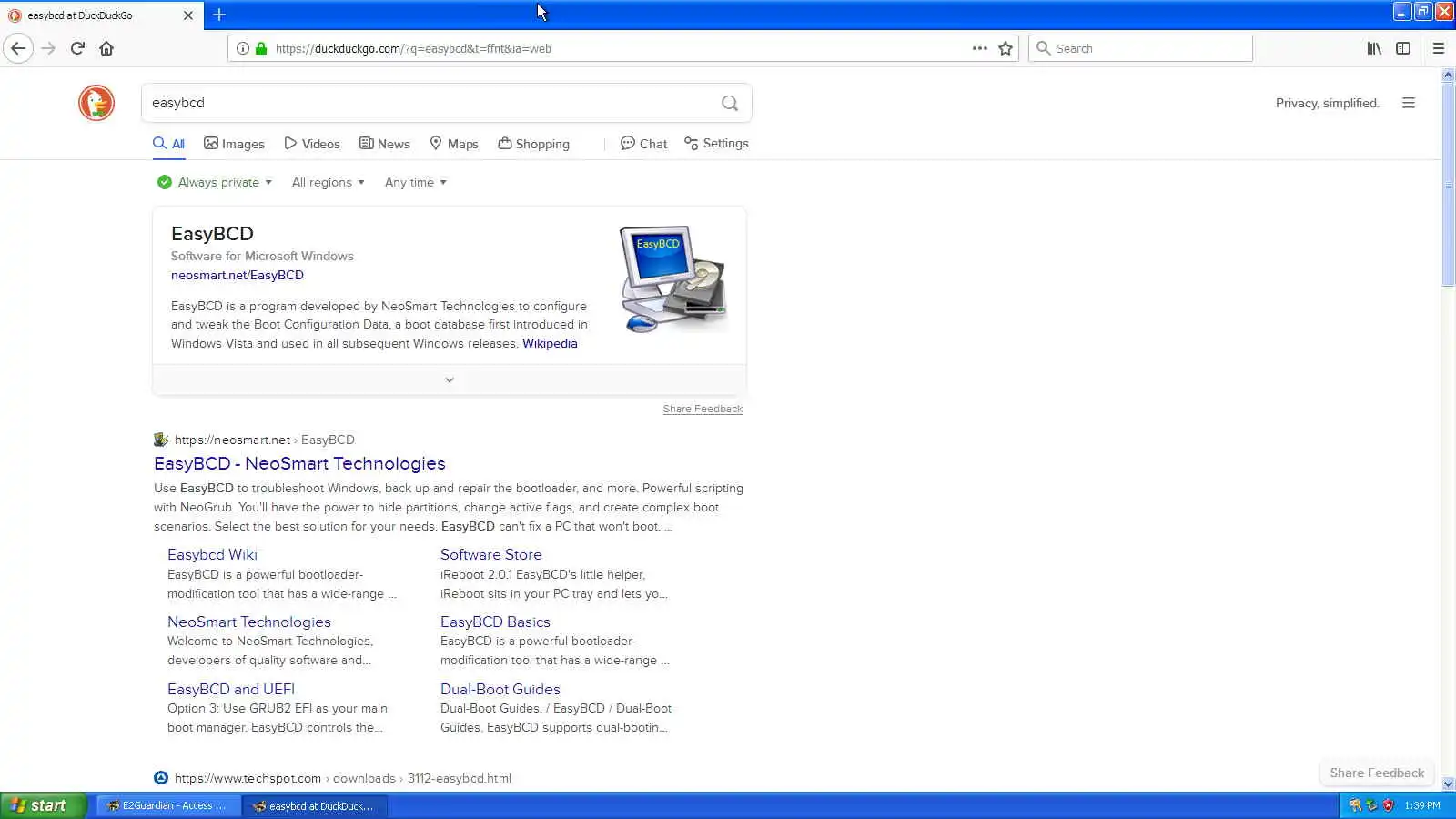
Task: Open the Firefox home page
Action: [x=106, y=48]
